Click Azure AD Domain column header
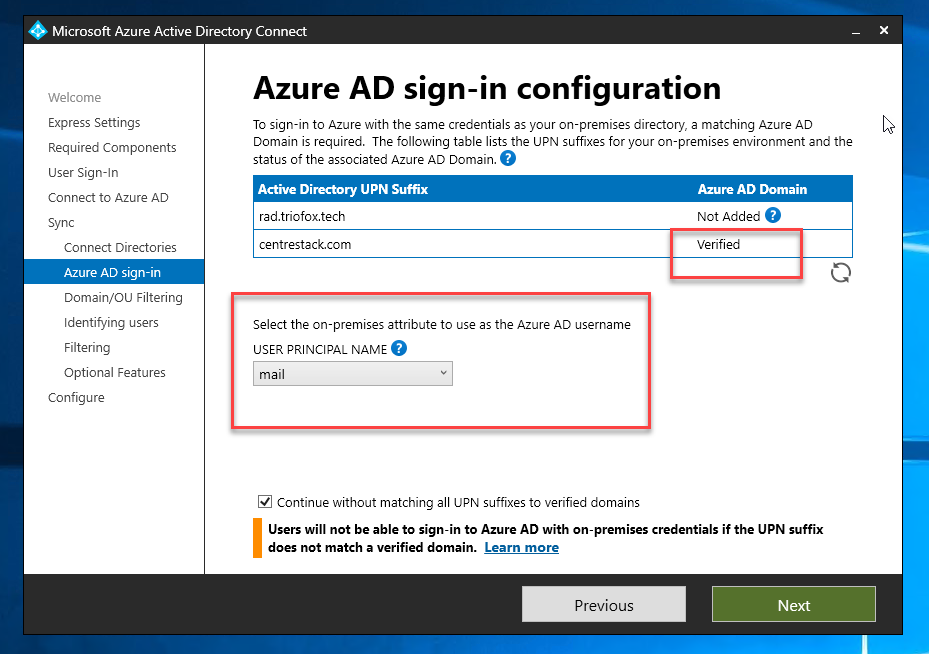 pos(752,189)
